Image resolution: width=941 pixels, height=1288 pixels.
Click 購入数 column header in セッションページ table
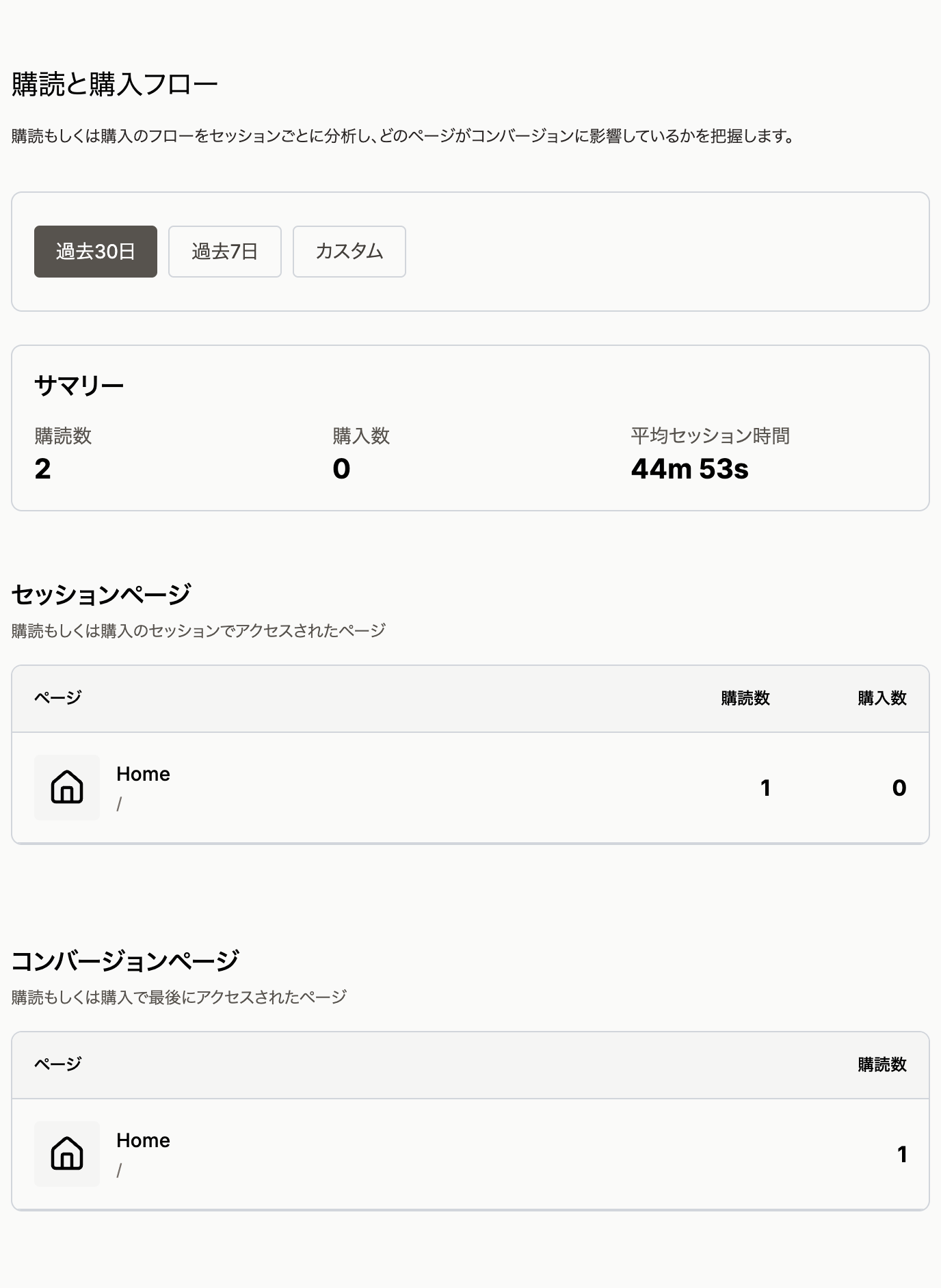coord(882,698)
